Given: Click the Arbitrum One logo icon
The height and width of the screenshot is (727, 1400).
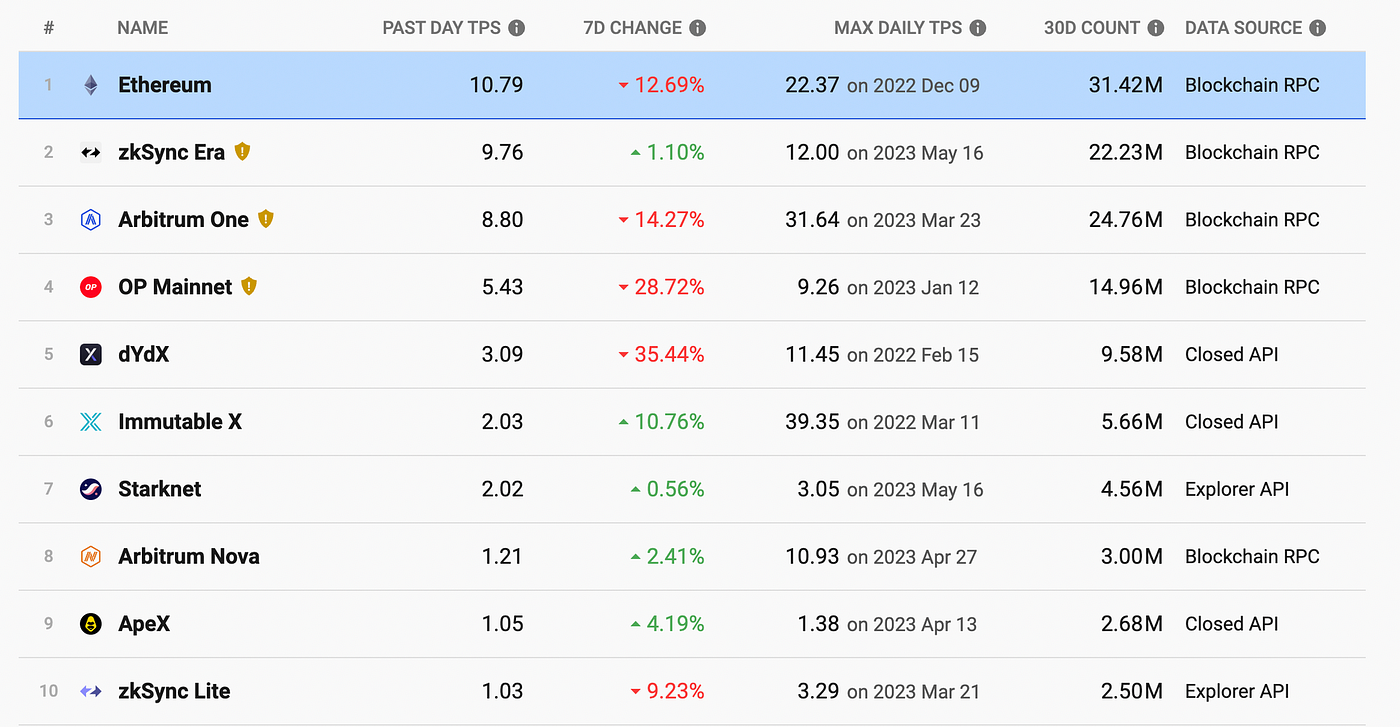Looking at the screenshot, I should point(91,220).
